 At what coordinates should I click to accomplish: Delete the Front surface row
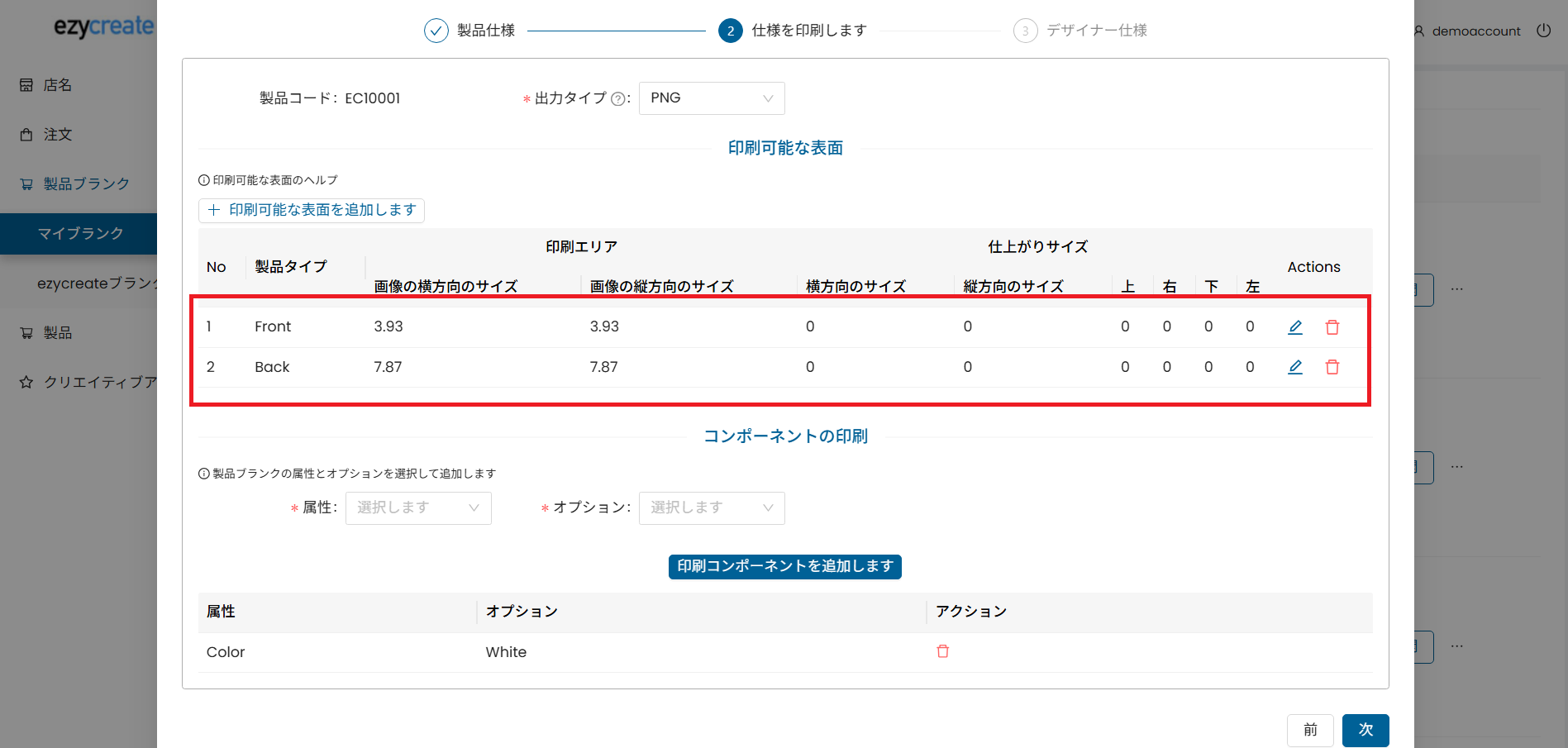(1332, 327)
